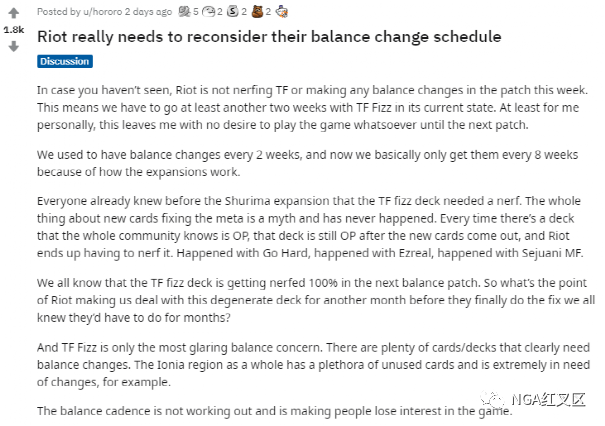
Task: Upvote the Riot balance schedule post
Action: point(14,13)
